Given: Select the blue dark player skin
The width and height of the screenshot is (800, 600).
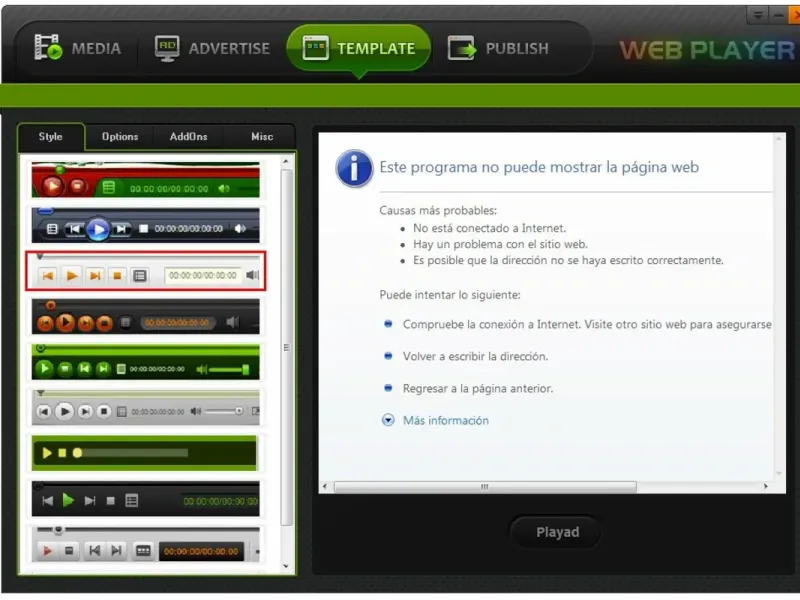Looking at the screenshot, I should pyautogui.click(x=145, y=225).
